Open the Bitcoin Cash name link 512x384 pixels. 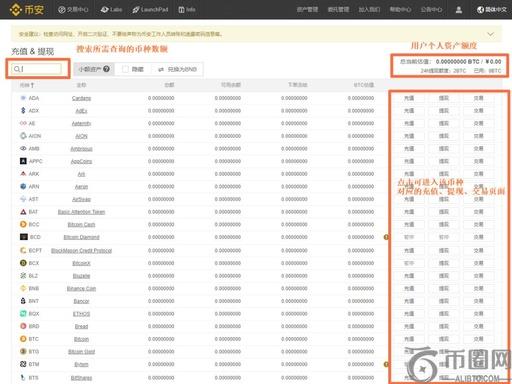click(81, 225)
